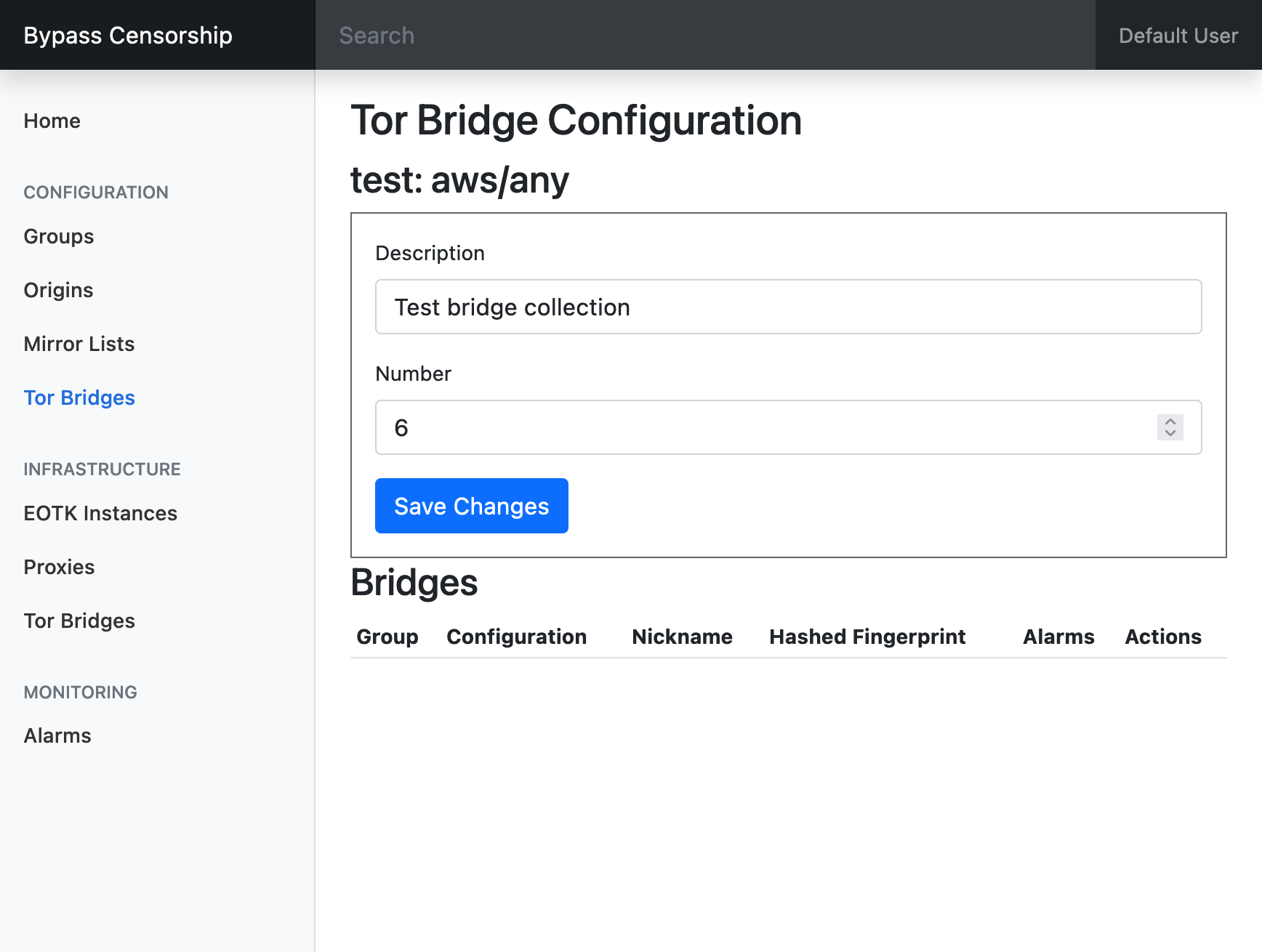
Task: Select Origins in the sidebar
Action: click(x=59, y=290)
